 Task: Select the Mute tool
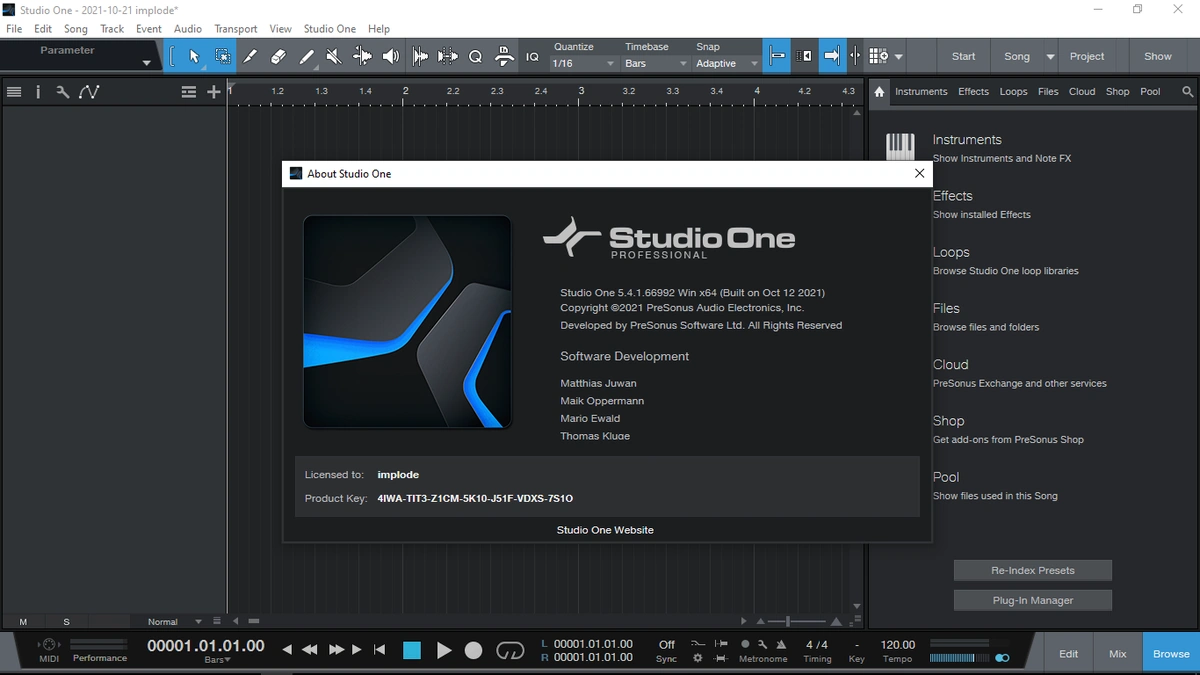pos(334,56)
